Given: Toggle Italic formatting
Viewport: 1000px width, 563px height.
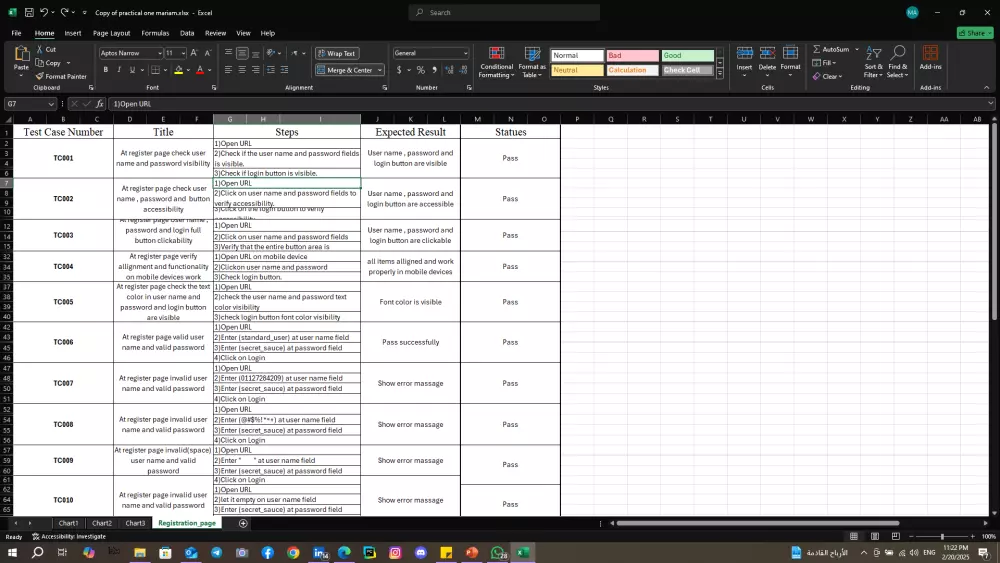Looking at the screenshot, I should click(119, 70).
